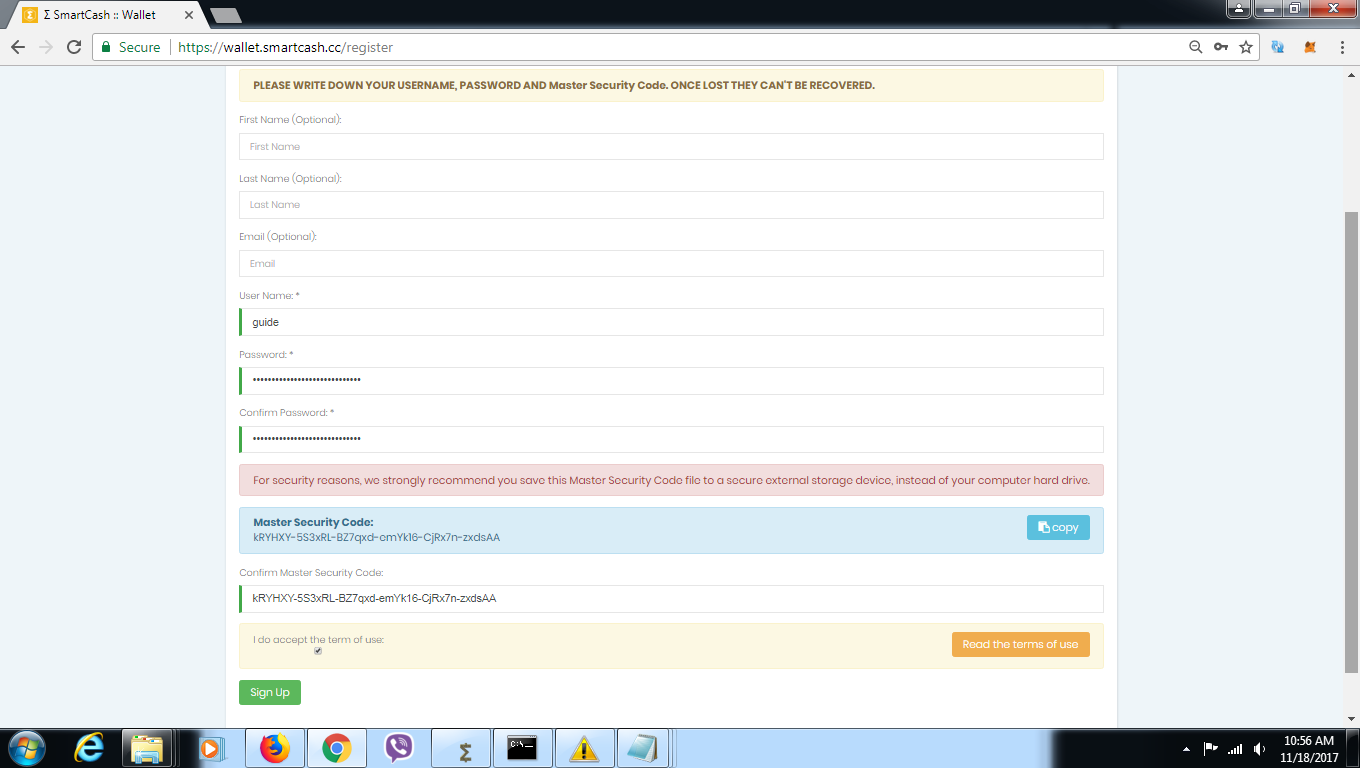Screen dimensions: 1360x768
Task: Open the MetaMask fox extension
Action: pos(1310,47)
